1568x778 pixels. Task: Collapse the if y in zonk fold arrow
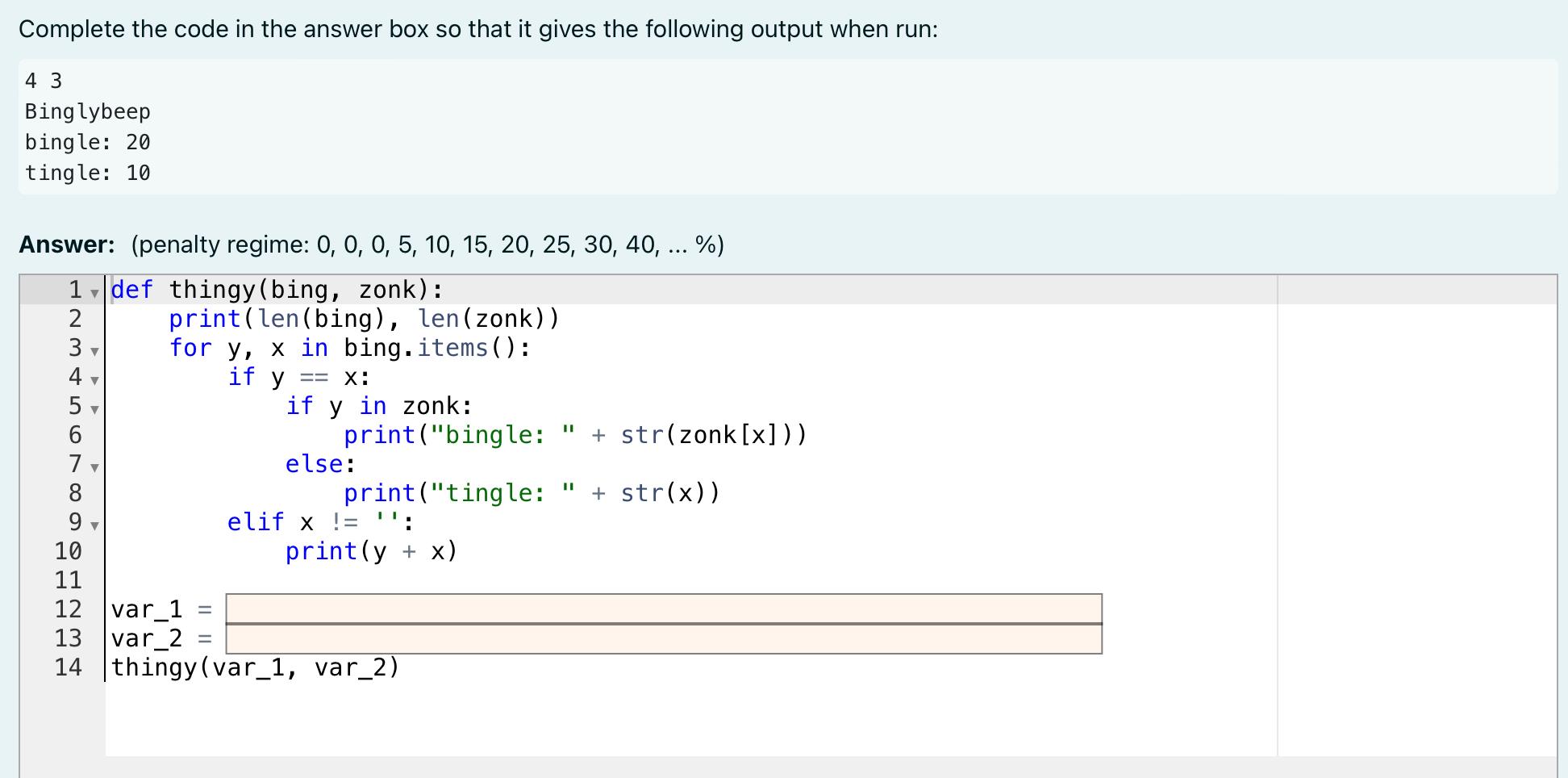(x=94, y=411)
